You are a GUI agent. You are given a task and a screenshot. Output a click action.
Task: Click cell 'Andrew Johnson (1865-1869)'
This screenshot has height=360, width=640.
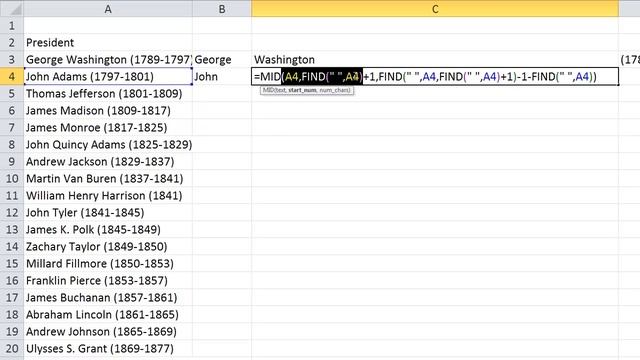[108, 332]
